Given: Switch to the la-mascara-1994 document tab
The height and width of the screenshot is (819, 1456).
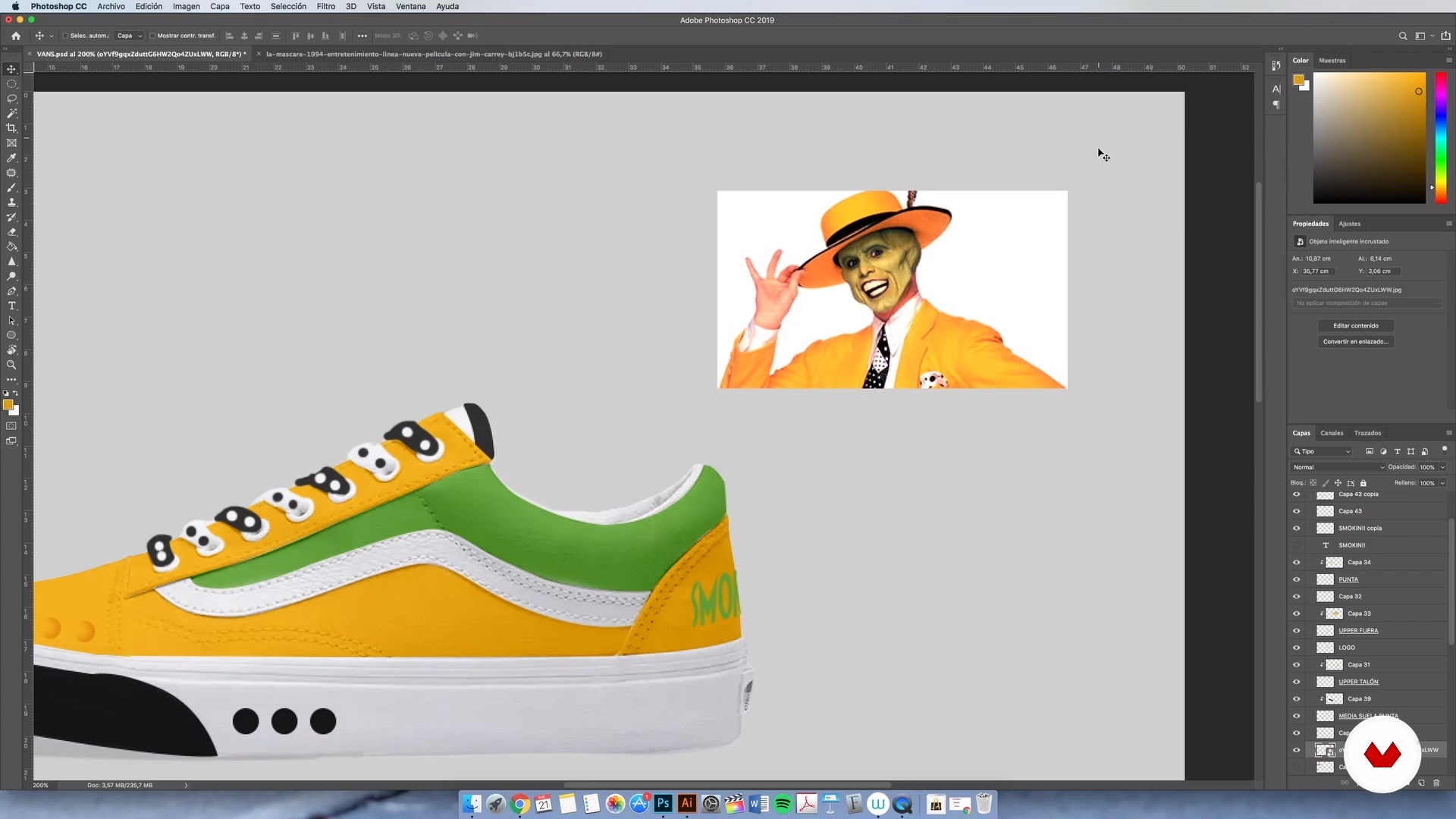Looking at the screenshot, I should pyautogui.click(x=434, y=54).
